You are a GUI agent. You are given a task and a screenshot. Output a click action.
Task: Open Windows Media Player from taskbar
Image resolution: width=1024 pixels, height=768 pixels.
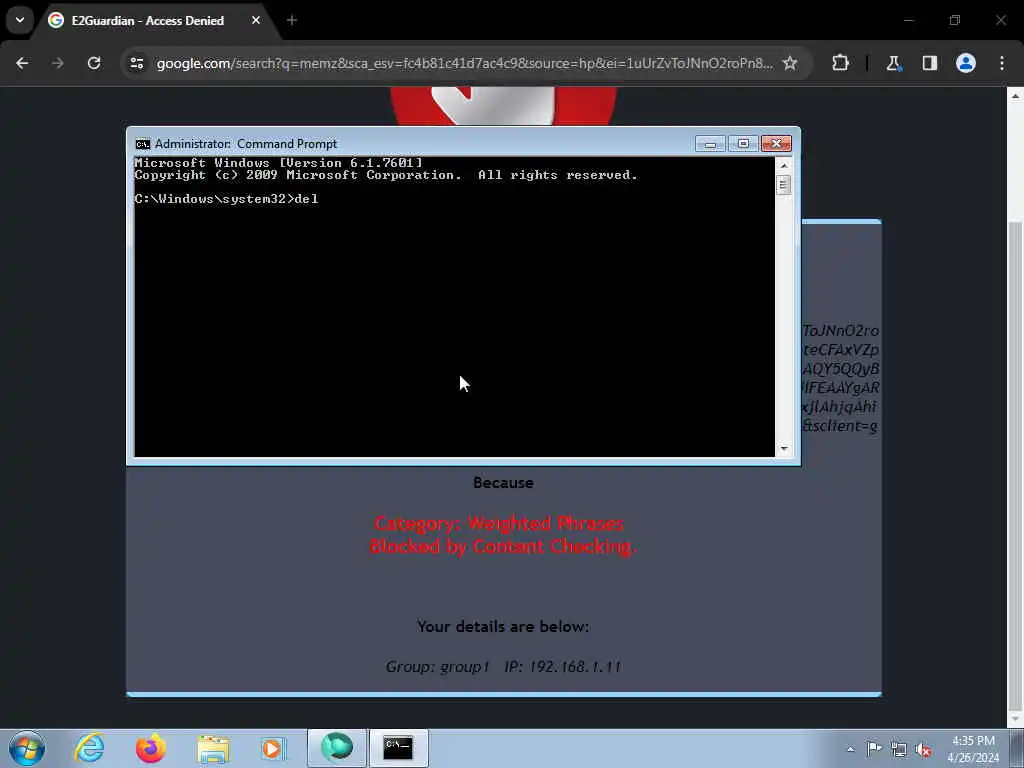pos(274,748)
